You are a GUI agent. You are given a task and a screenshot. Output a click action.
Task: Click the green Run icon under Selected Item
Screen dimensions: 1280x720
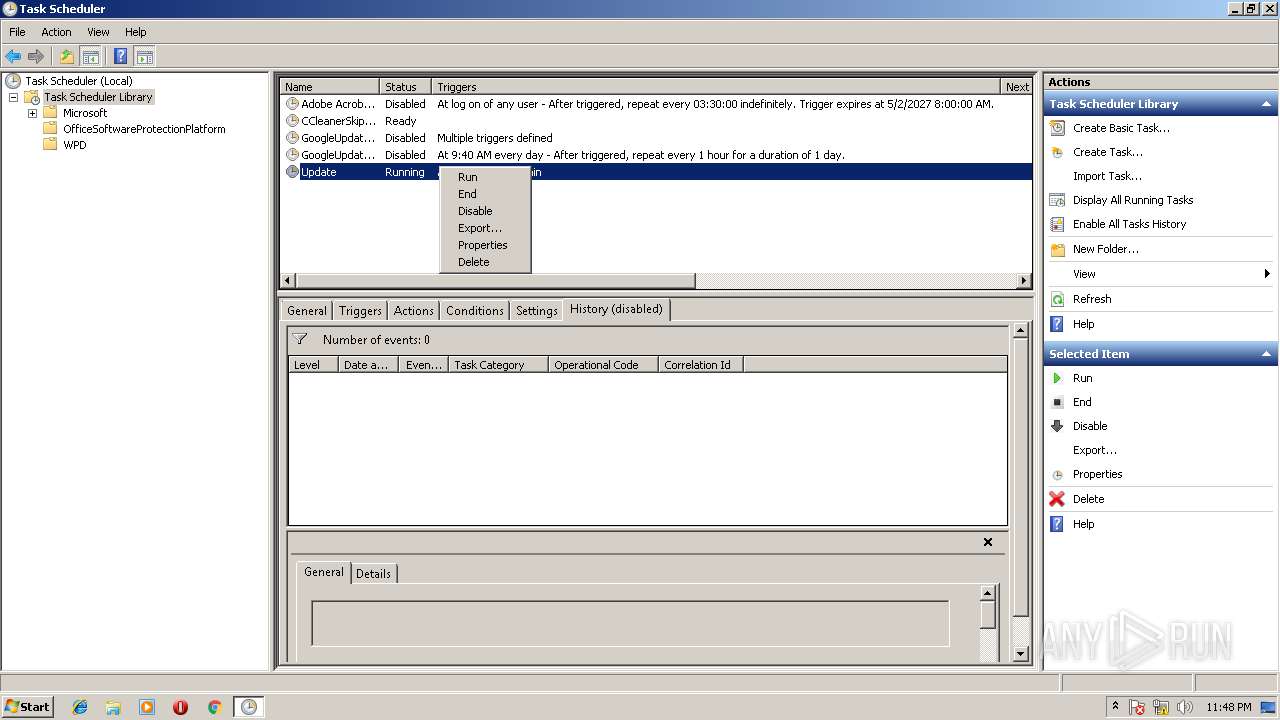click(1057, 378)
